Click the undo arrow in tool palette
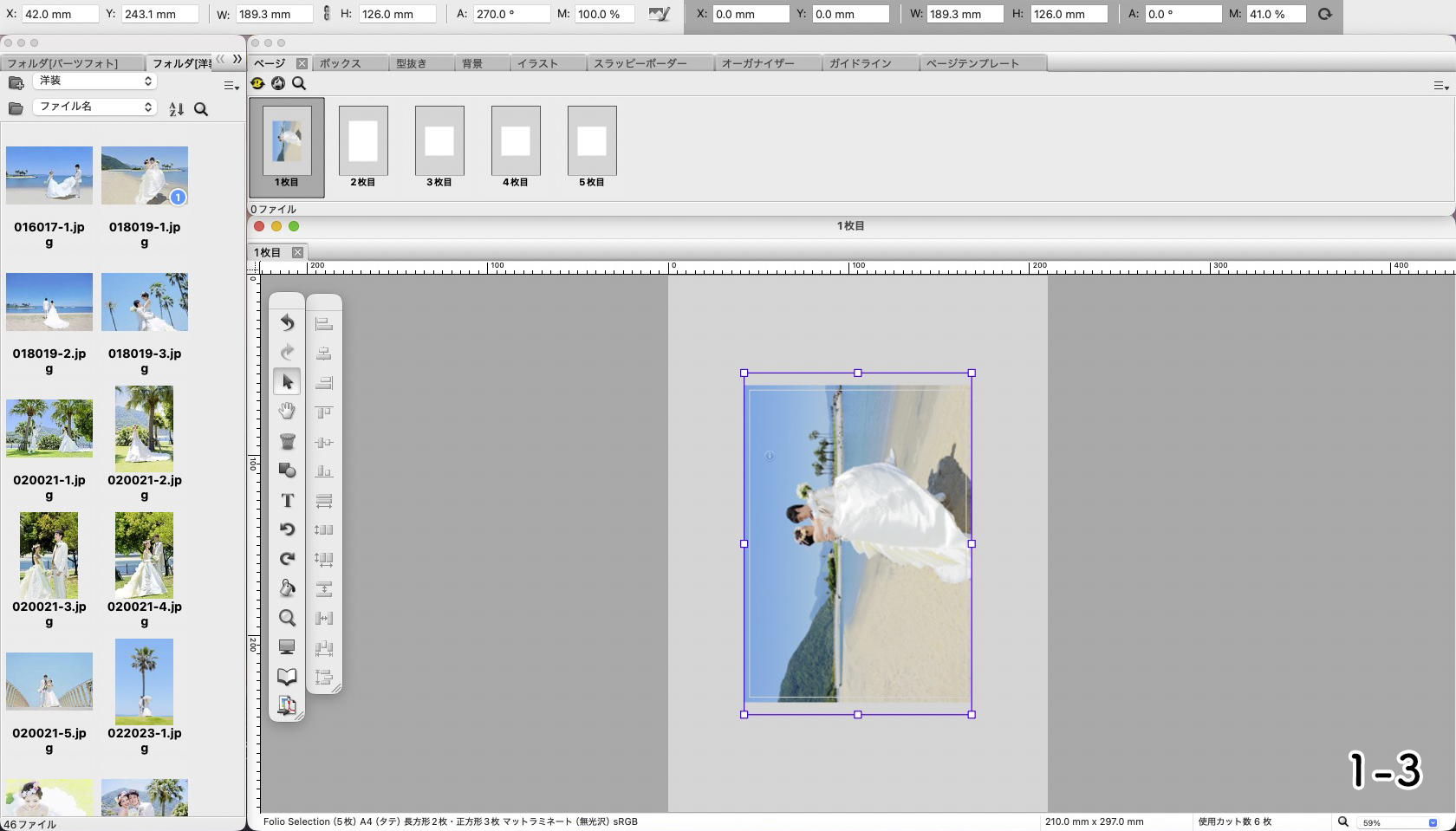 click(x=287, y=322)
